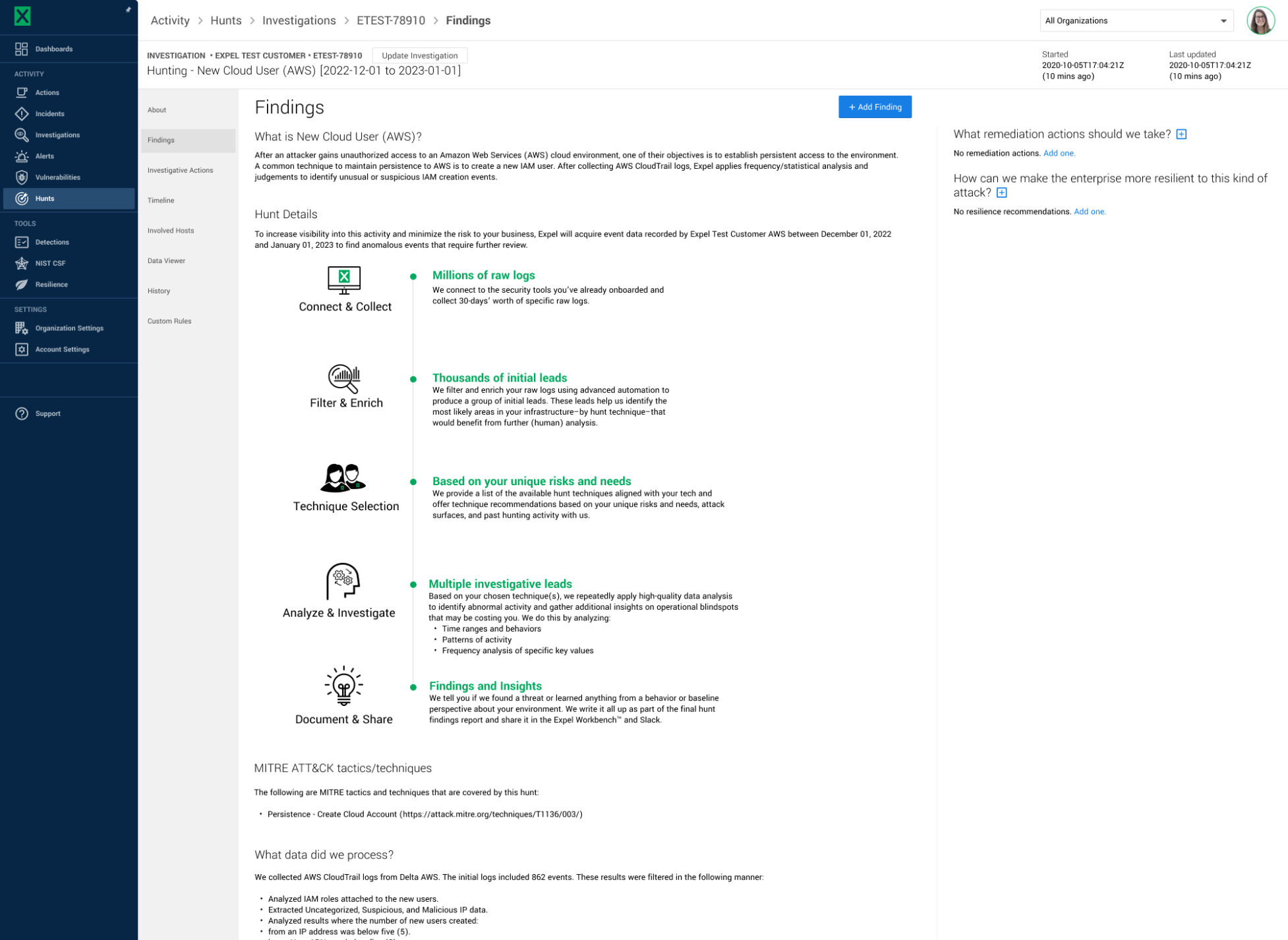The image size is (1288, 940).
Task: Click the Document & Share lightbulb icon
Action: point(343,686)
